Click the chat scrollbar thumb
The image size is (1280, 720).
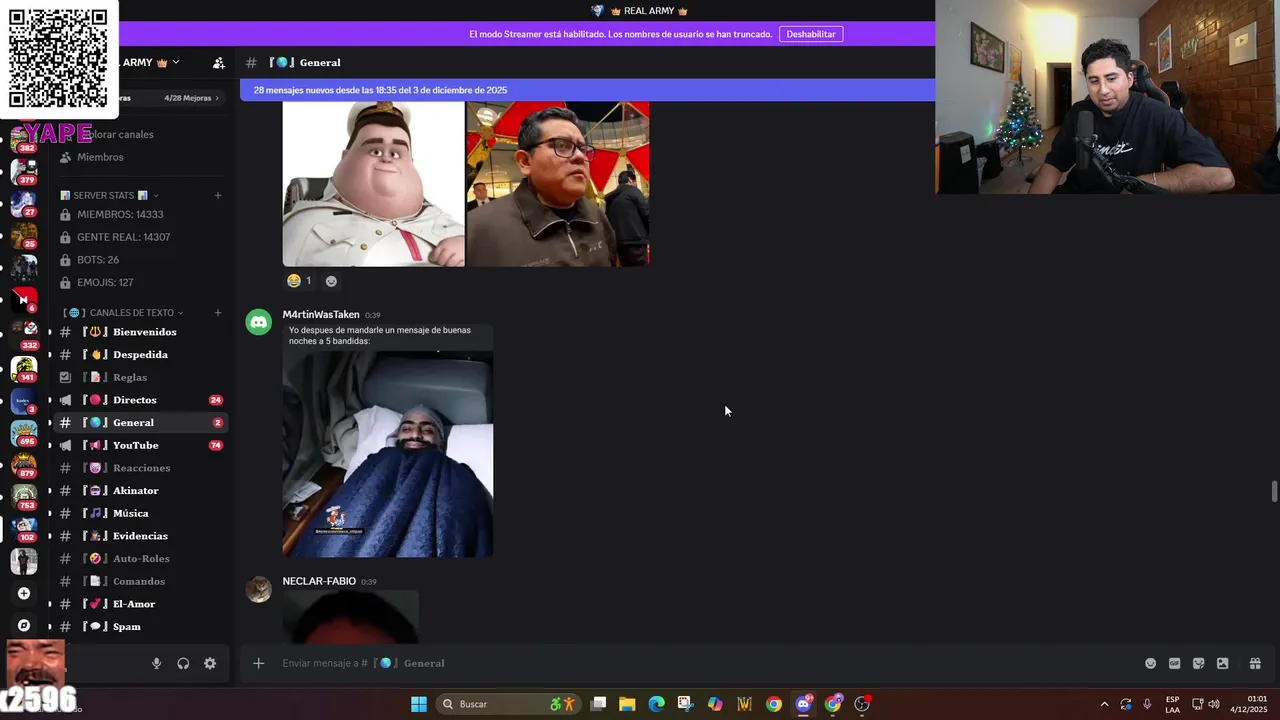tap(1274, 492)
